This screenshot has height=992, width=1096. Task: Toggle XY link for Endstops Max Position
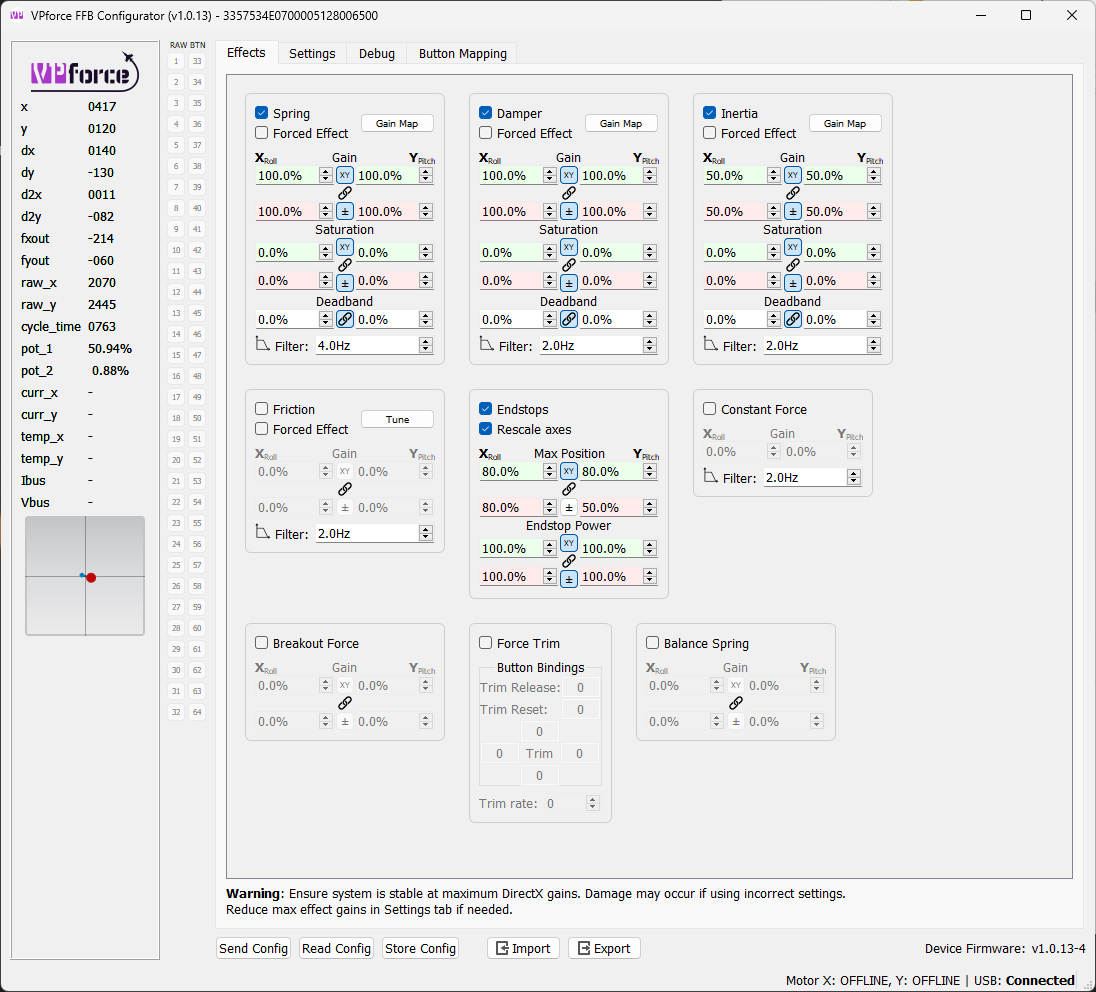(x=569, y=471)
